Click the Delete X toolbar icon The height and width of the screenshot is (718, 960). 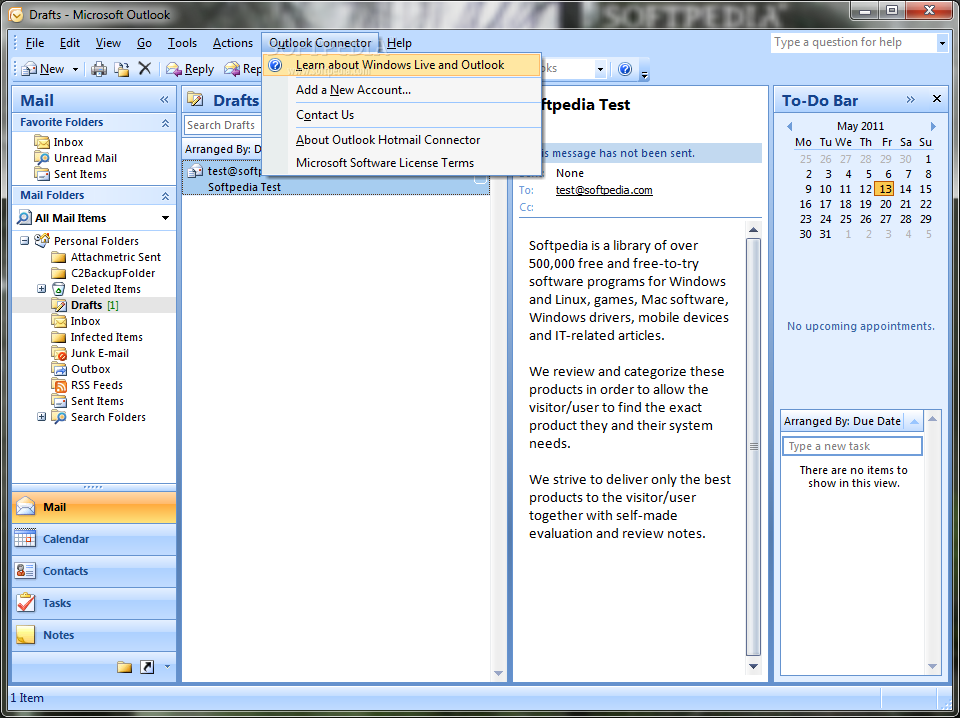(144, 69)
